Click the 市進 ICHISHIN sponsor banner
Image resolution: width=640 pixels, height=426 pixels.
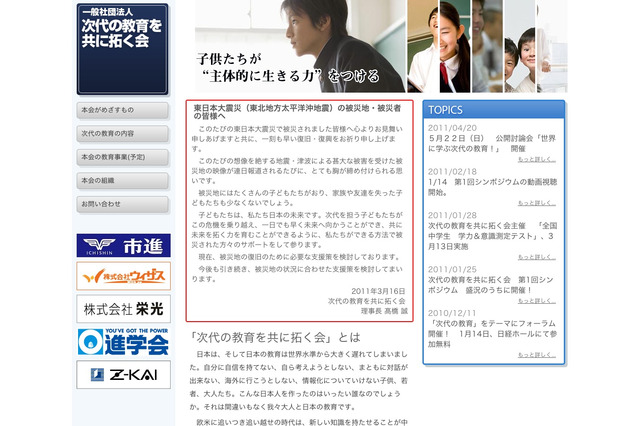123,245
